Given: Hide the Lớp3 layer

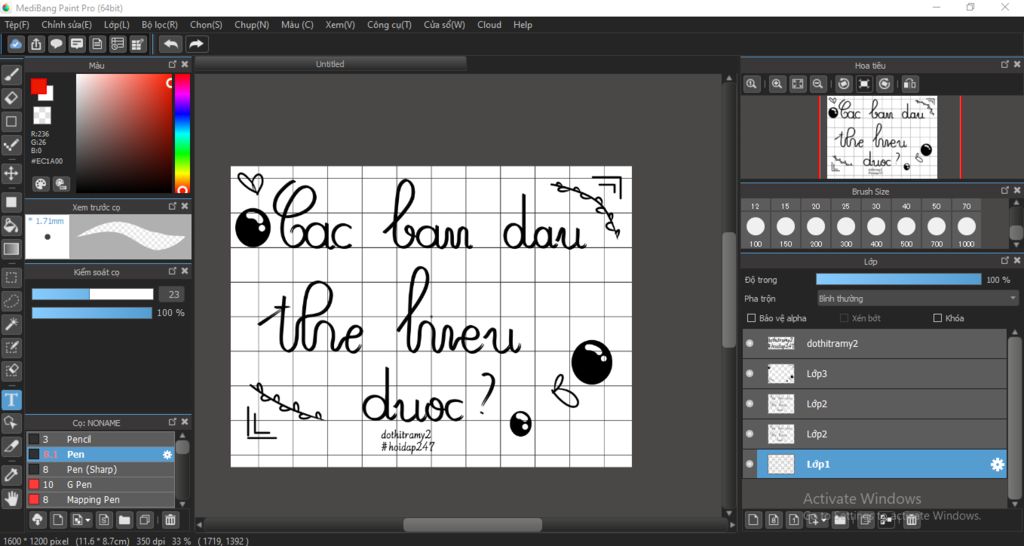Looking at the screenshot, I should point(750,374).
